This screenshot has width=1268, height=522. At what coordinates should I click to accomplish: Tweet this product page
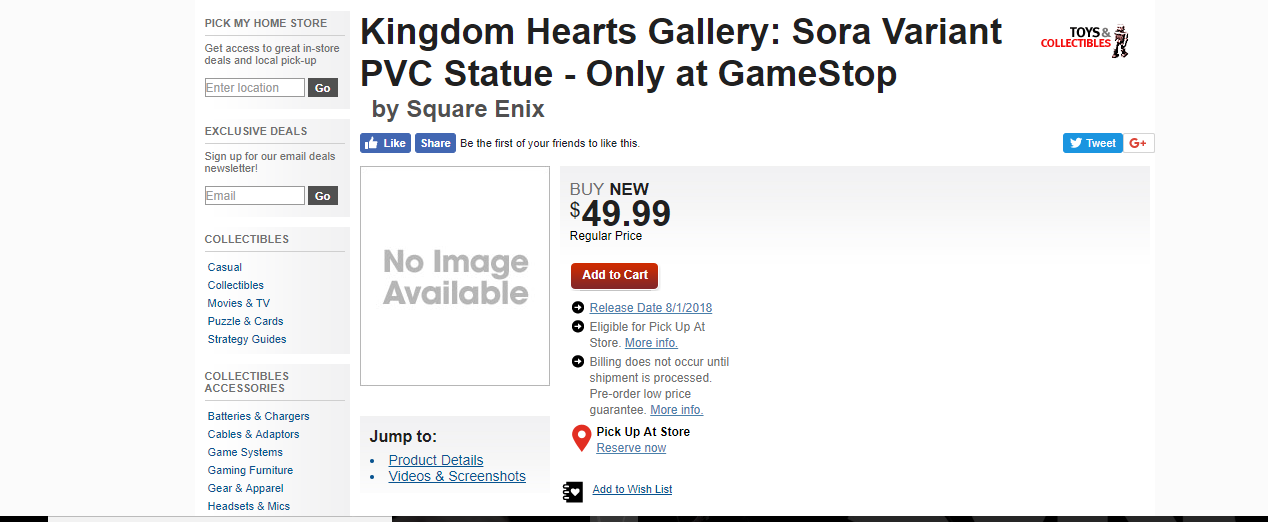(1092, 143)
